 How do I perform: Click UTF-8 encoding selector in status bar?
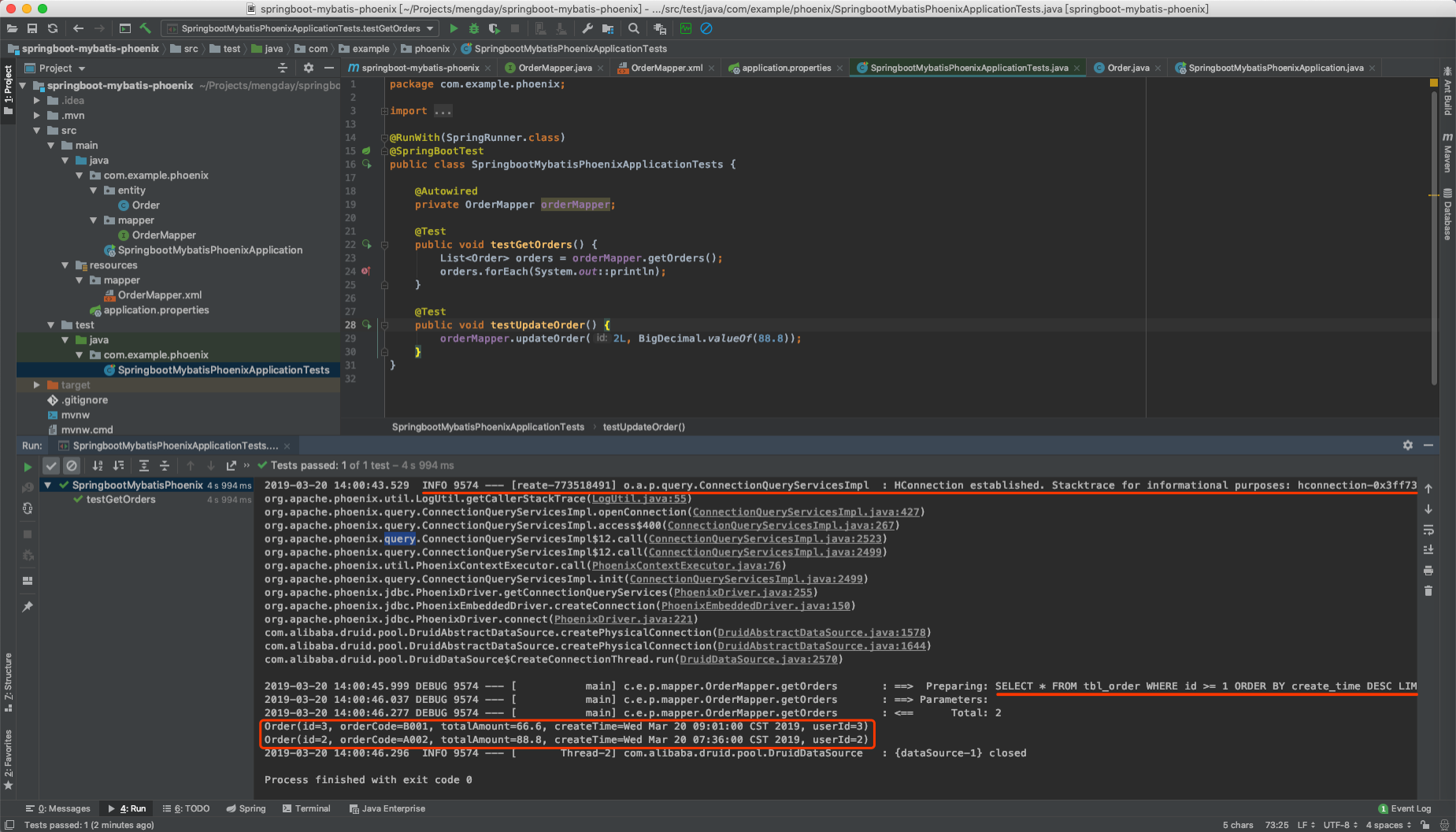pyautogui.click(x=1340, y=825)
